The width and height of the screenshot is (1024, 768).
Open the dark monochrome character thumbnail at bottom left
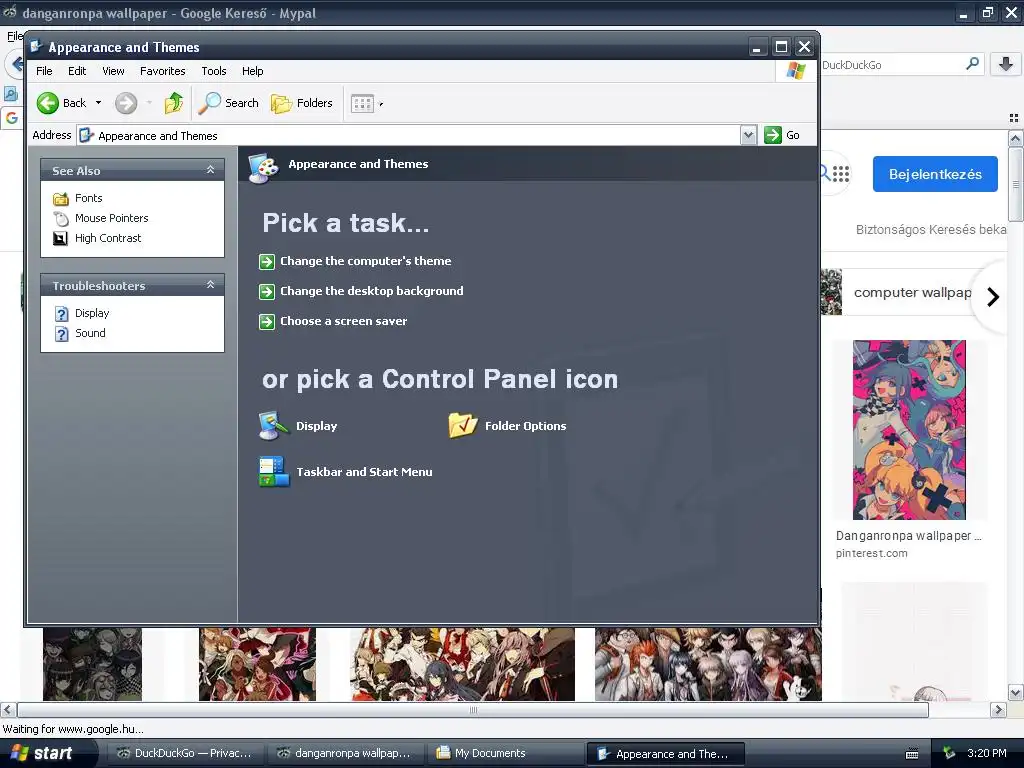pos(92,664)
